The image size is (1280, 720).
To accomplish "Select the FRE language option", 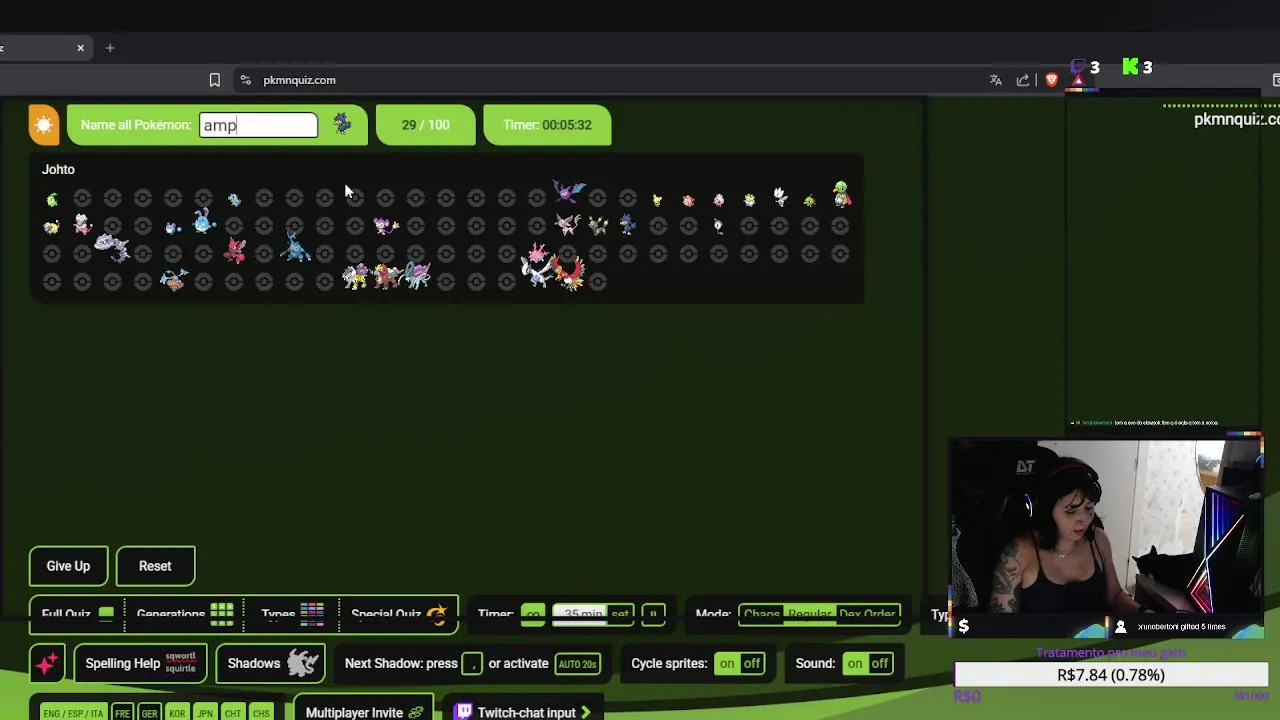I will pyautogui.click(x=122, y=713).
